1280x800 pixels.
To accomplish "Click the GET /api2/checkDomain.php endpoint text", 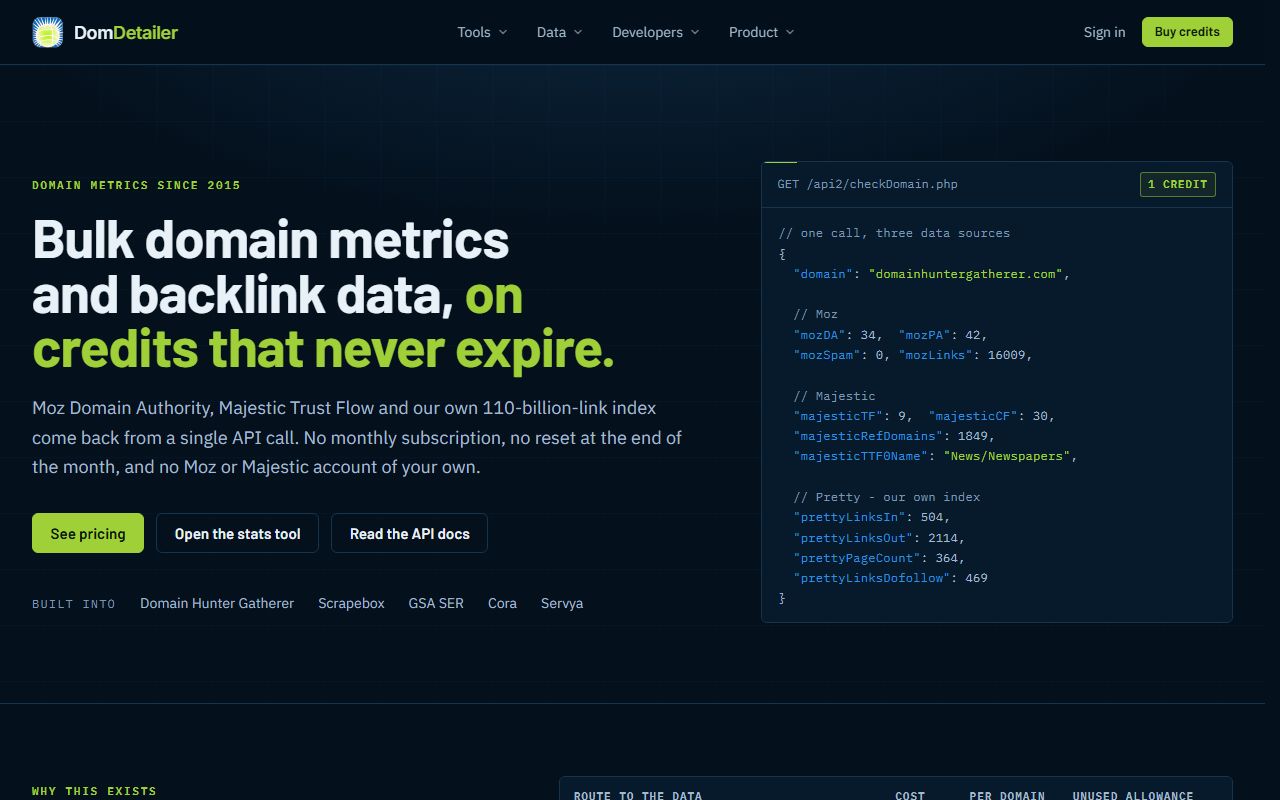I will point(868,184).
